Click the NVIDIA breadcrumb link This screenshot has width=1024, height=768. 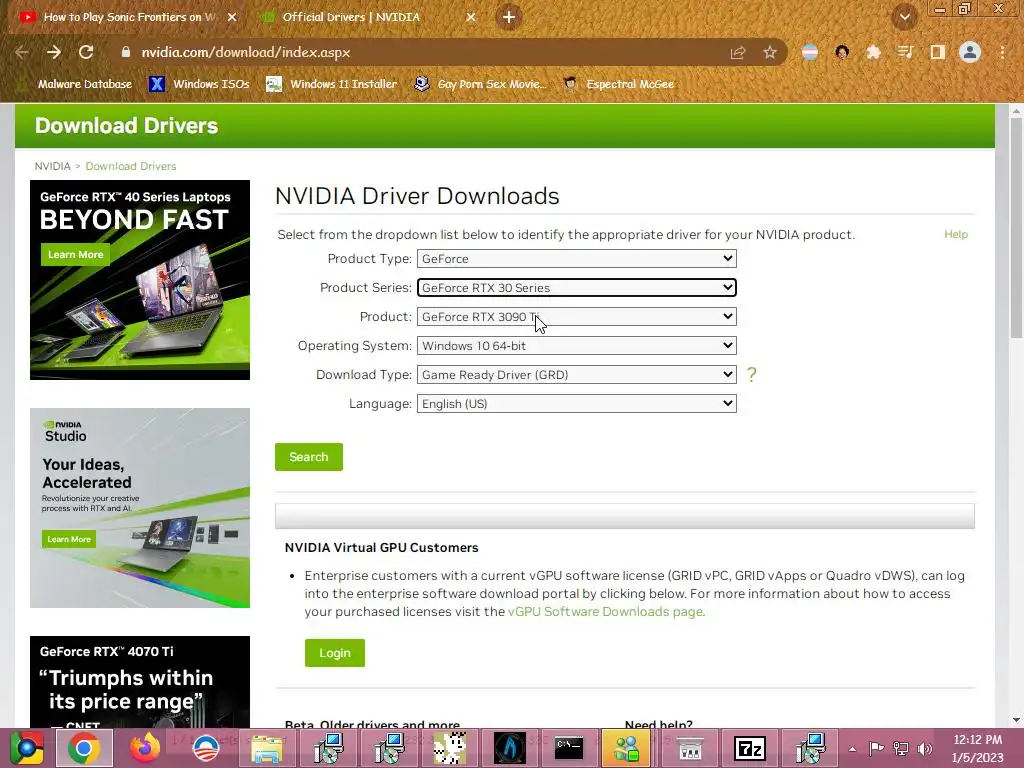[x=52, y=166]
